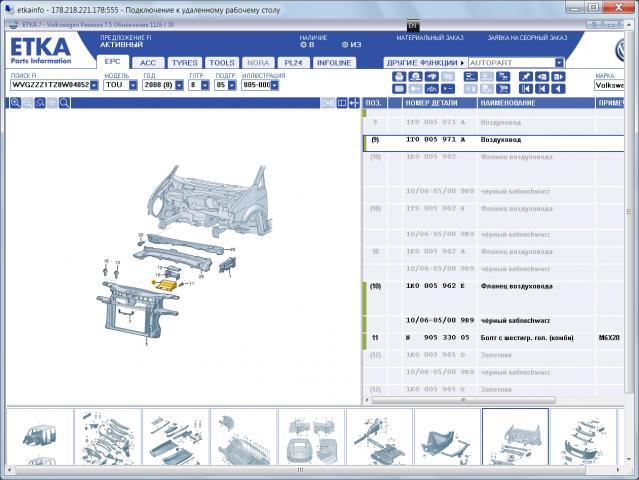
Task: Click the chart-line icon beside greyed button
Action: (432, 89)
